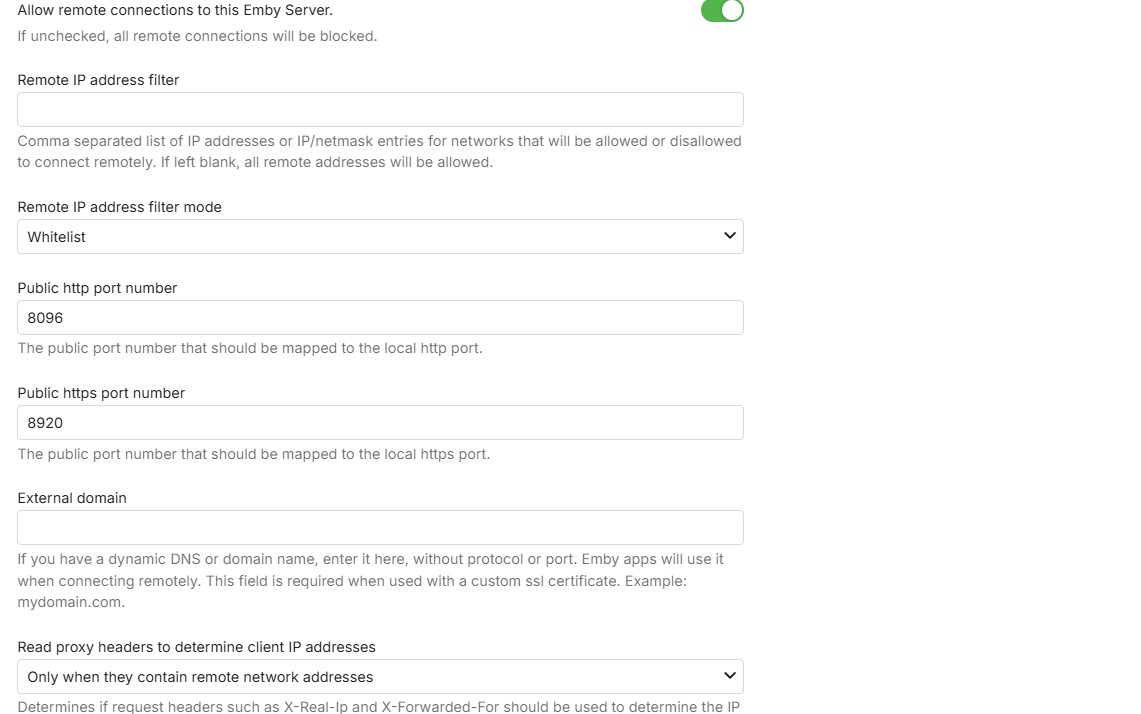Click the 'If unchecked, all remote connections' help text
This screenshot has height=714, width=1141.
point(197,36)
